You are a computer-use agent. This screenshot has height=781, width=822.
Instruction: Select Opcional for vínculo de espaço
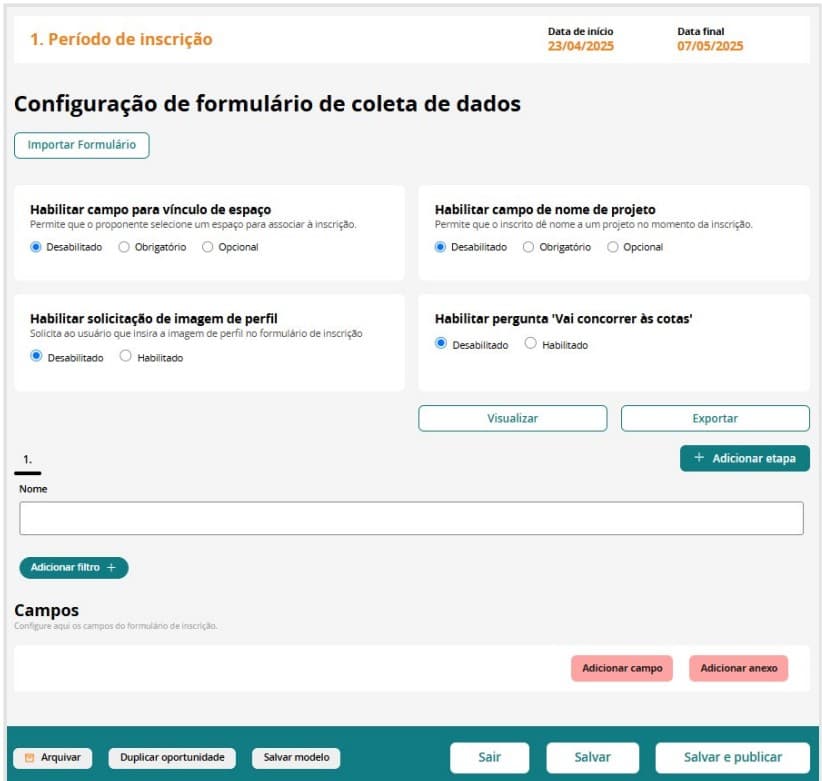point(208,247)
